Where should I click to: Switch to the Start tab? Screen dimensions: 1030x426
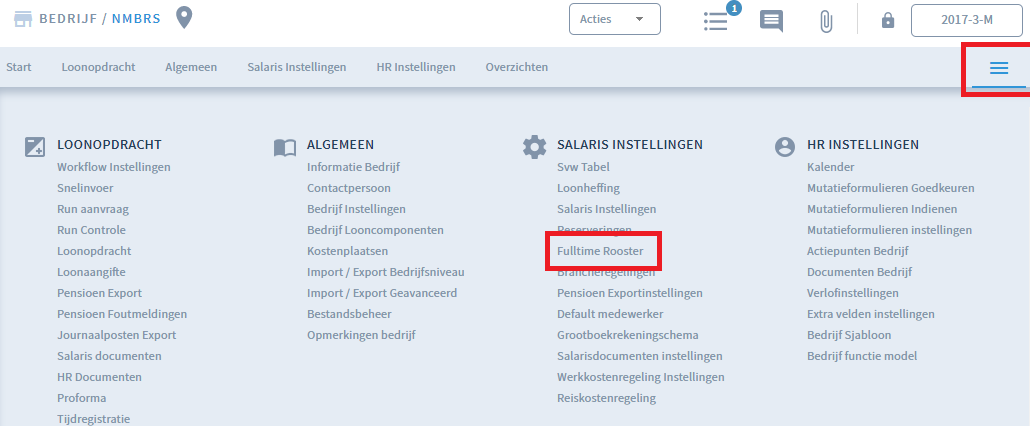pos(18,67)
